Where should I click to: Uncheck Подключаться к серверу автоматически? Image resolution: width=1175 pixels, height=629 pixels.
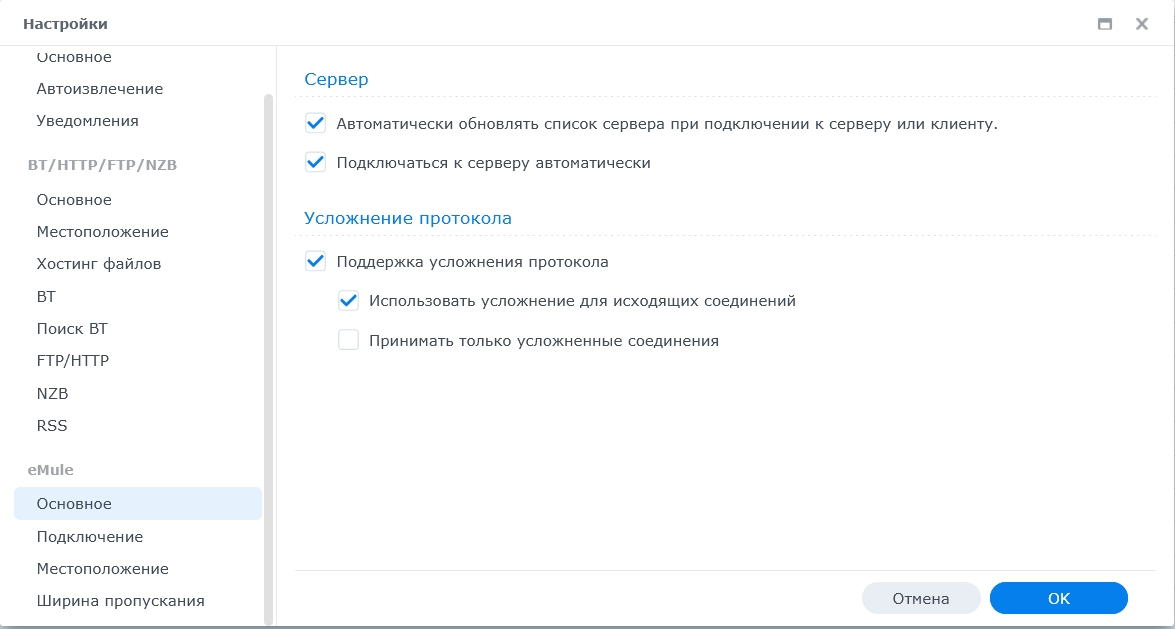click(x=316, y=161)
